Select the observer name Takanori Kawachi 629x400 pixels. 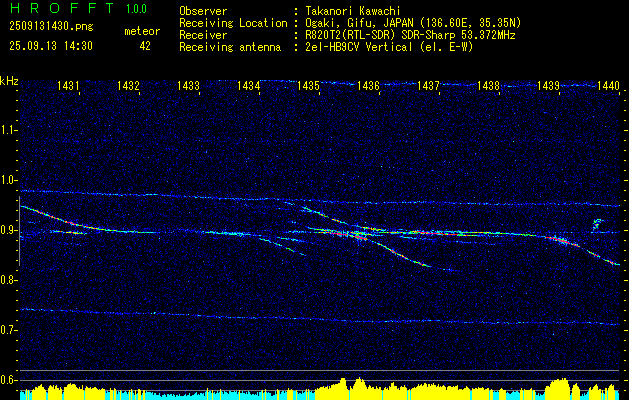[x=353, y=11]
